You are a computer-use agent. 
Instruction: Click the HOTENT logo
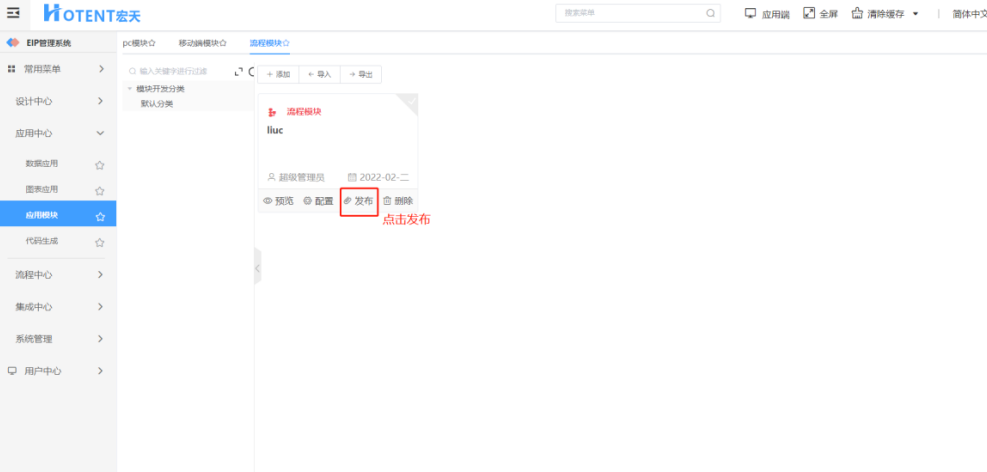tap(93, 13)
